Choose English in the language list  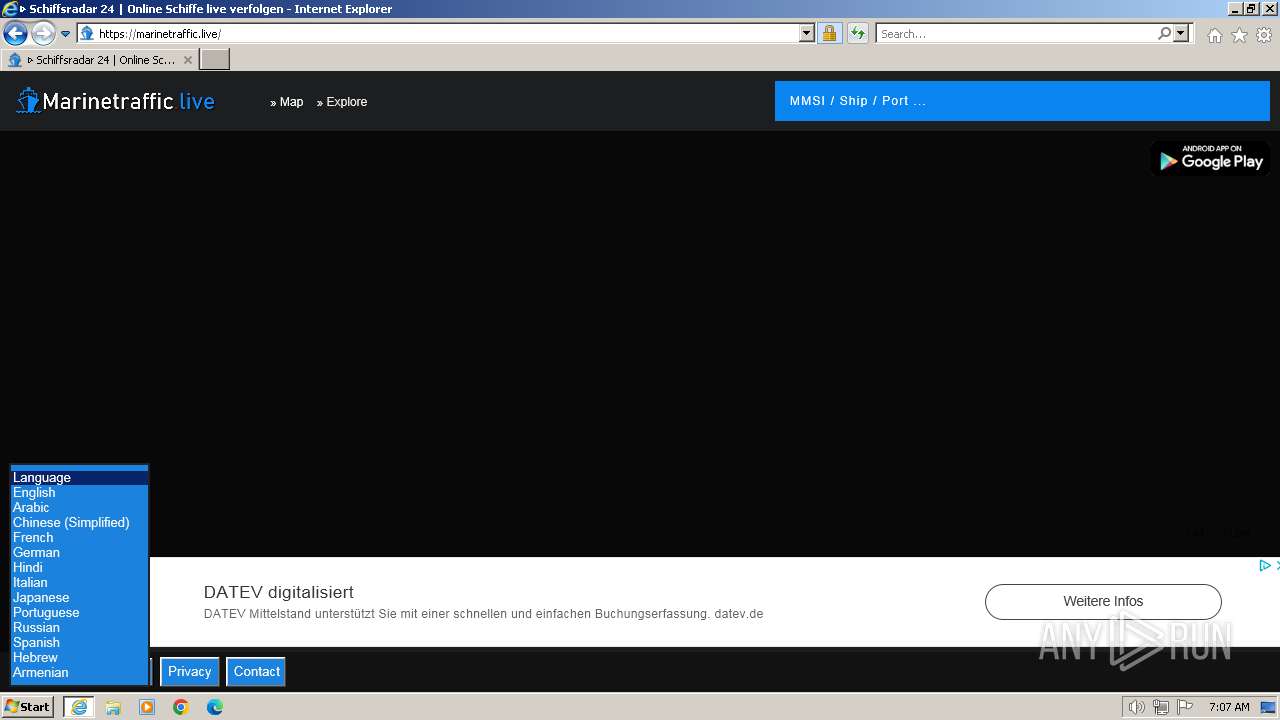pyautogui.click(x=79, y=493)
